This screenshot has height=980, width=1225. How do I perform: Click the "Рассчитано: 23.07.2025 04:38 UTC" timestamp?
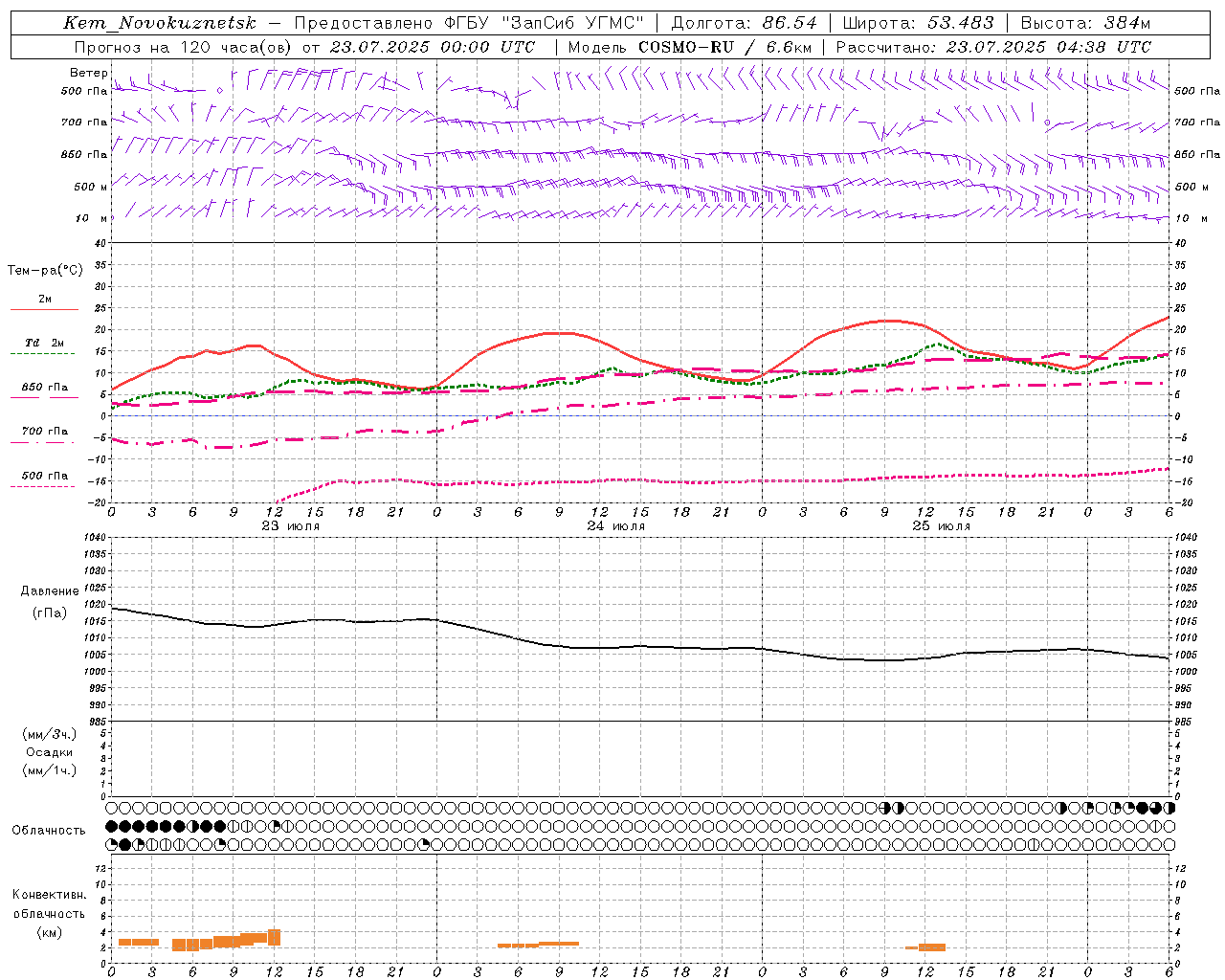[993, 47]
